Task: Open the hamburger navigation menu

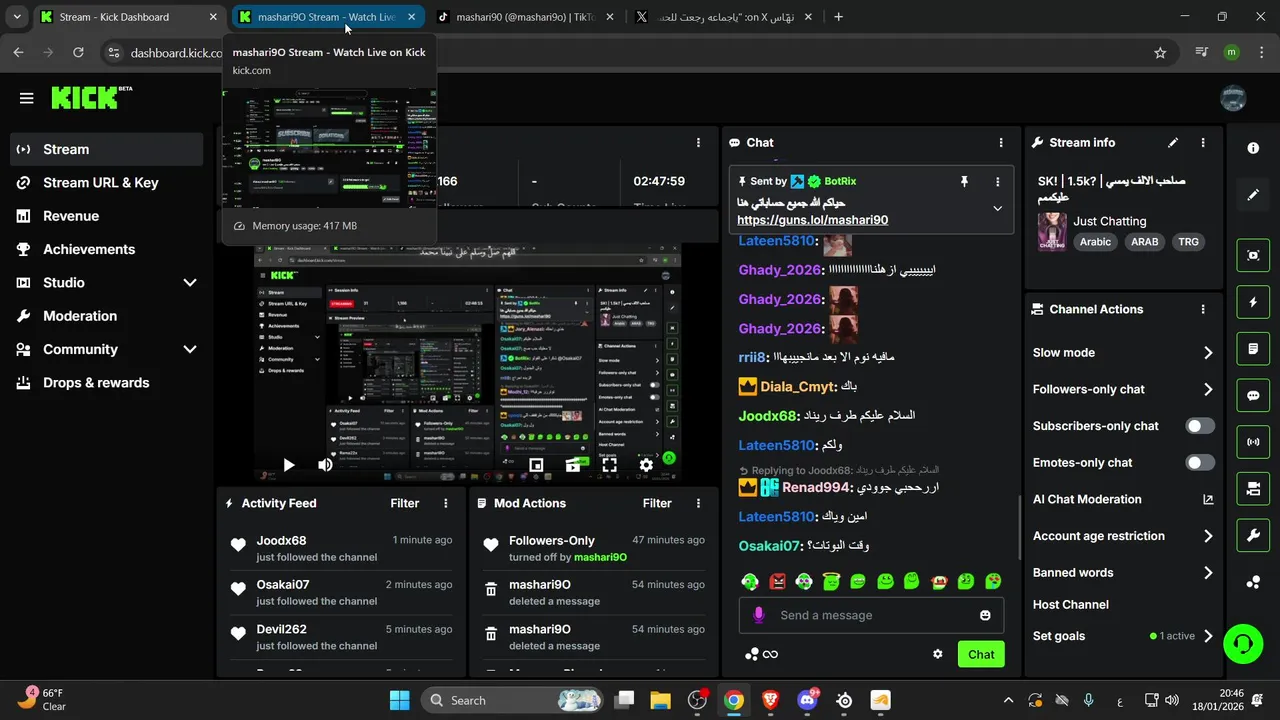Action: pos(27,98)
